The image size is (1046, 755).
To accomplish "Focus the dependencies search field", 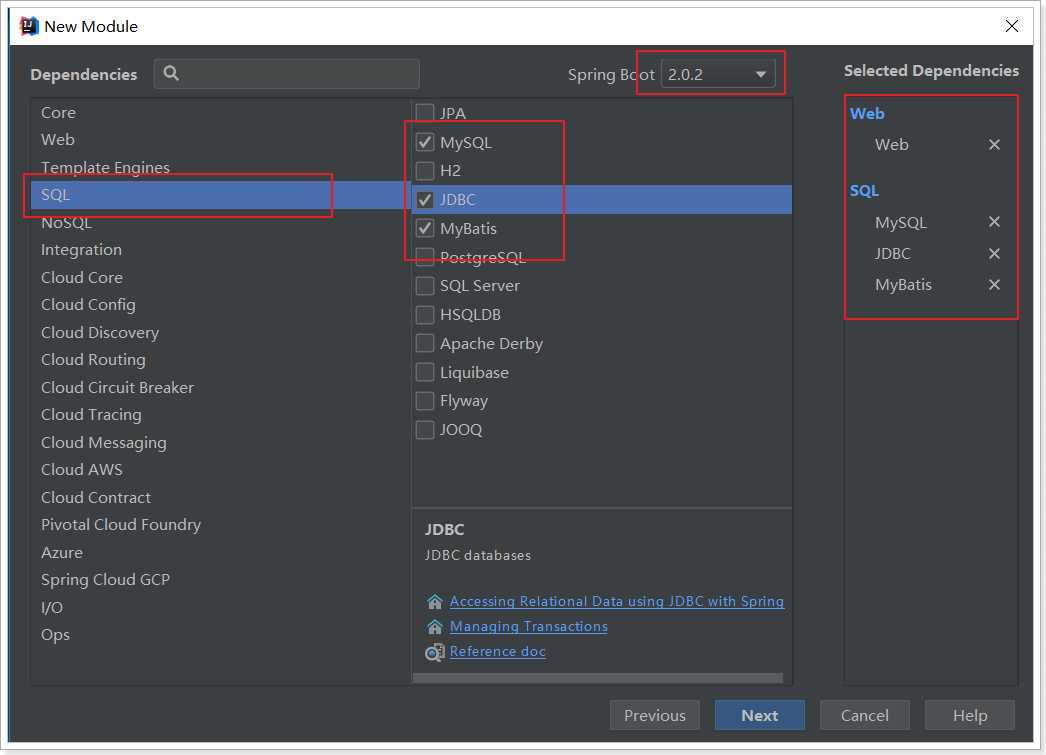I will point(287,73).
